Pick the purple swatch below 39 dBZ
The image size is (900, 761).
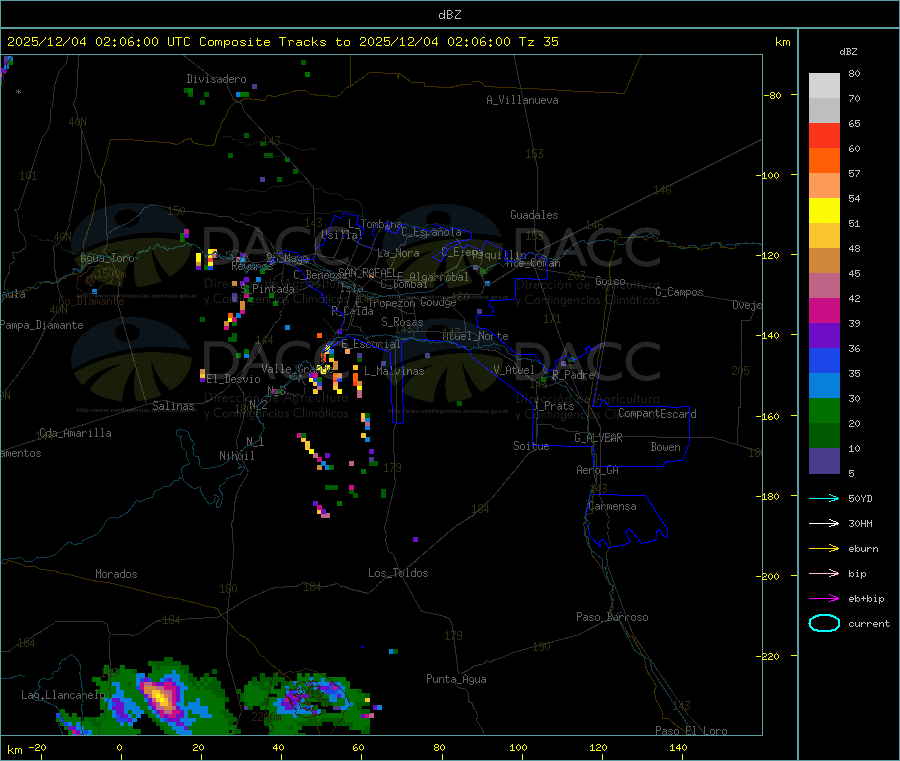pos(824,336)
